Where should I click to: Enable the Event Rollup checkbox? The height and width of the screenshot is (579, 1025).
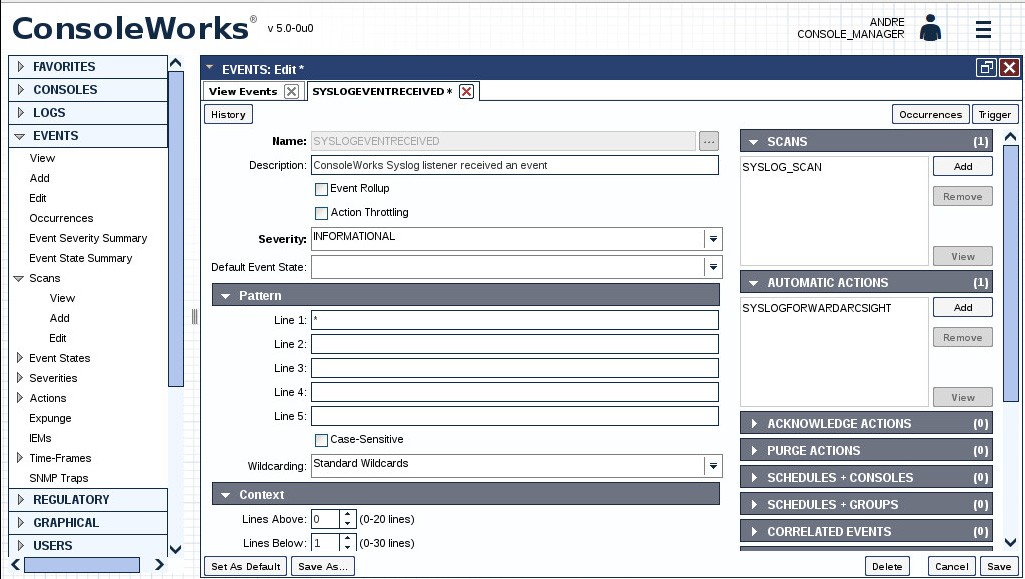coord(321,190)
